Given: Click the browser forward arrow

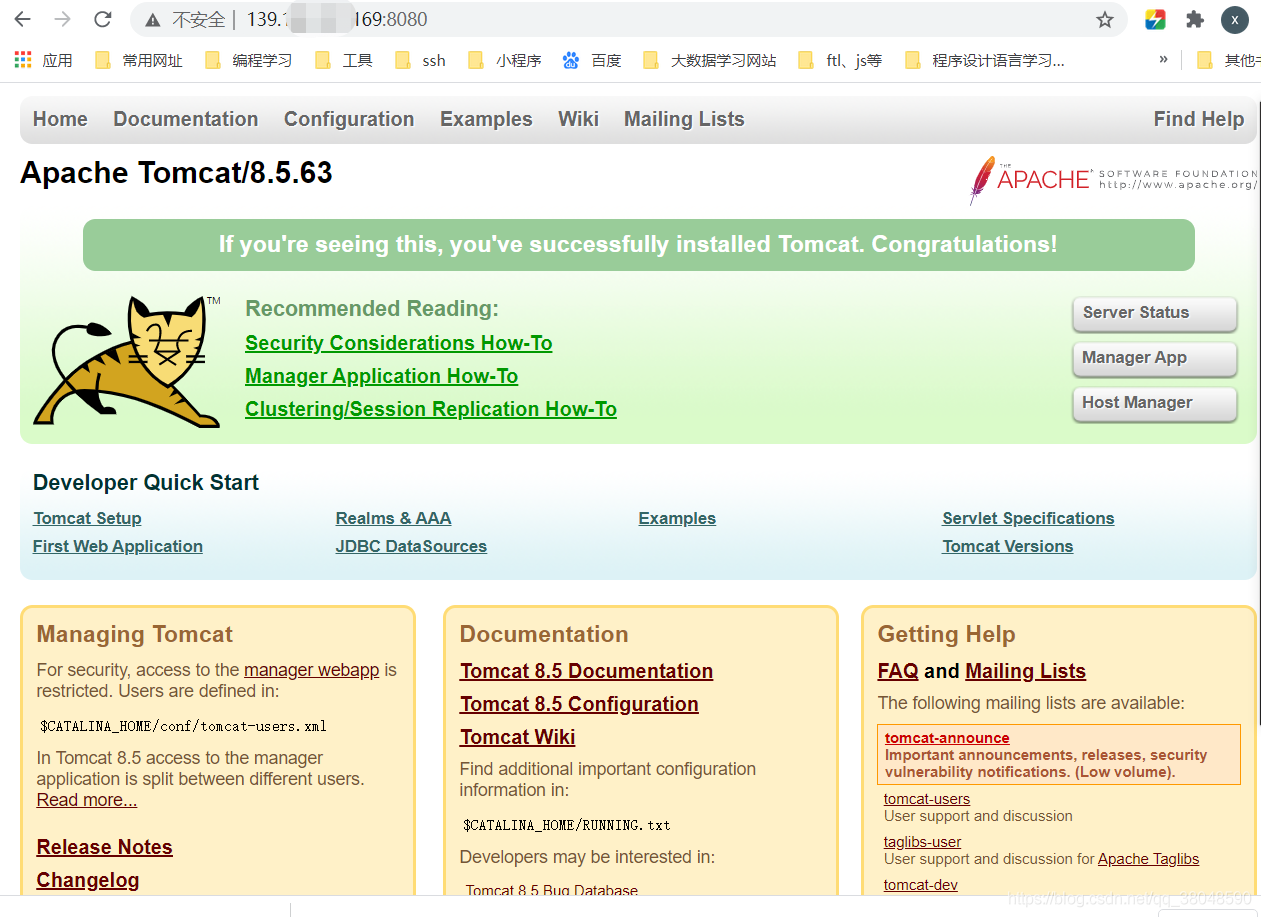Looking at the screenshot, I should (62, 19).
